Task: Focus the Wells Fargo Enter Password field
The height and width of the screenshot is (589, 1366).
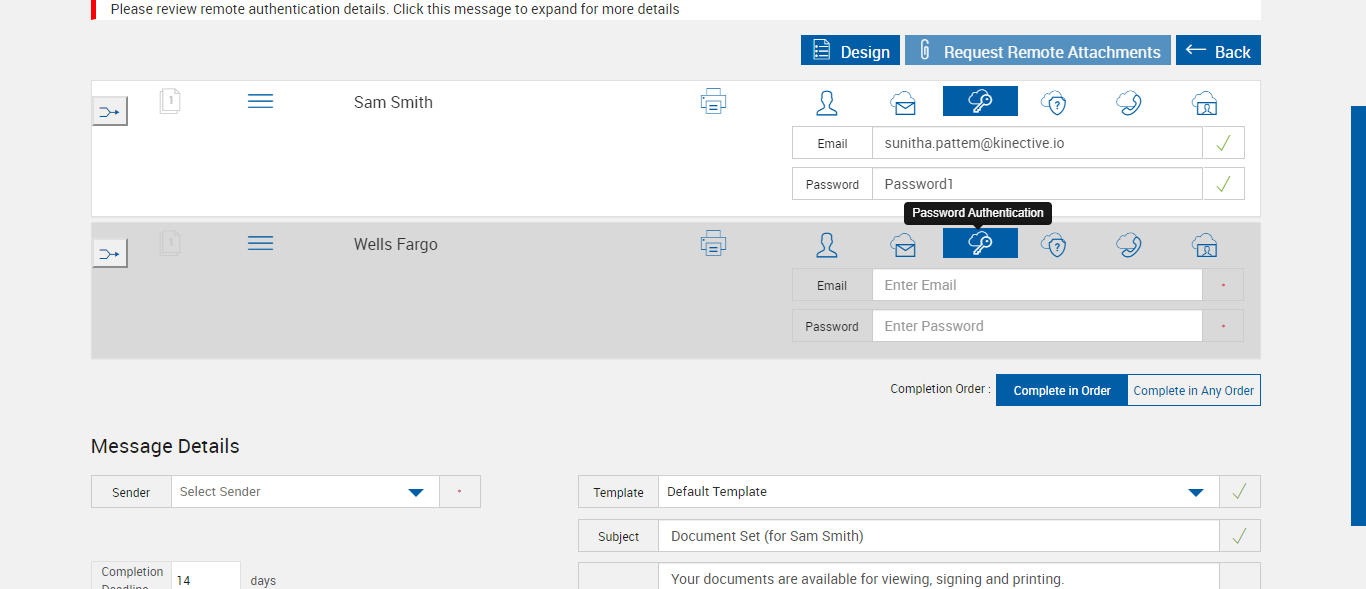Action: coord(1036,326)
